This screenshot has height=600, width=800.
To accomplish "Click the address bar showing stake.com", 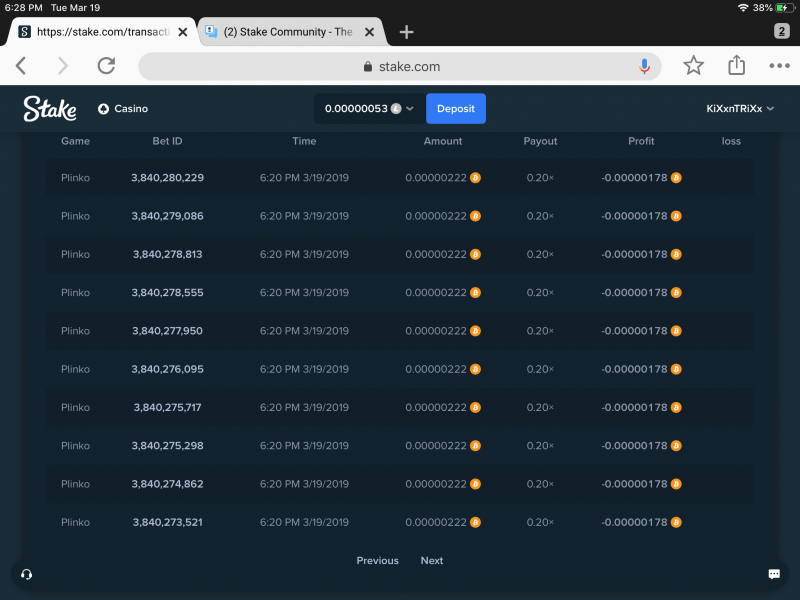I will click(400, 66).
